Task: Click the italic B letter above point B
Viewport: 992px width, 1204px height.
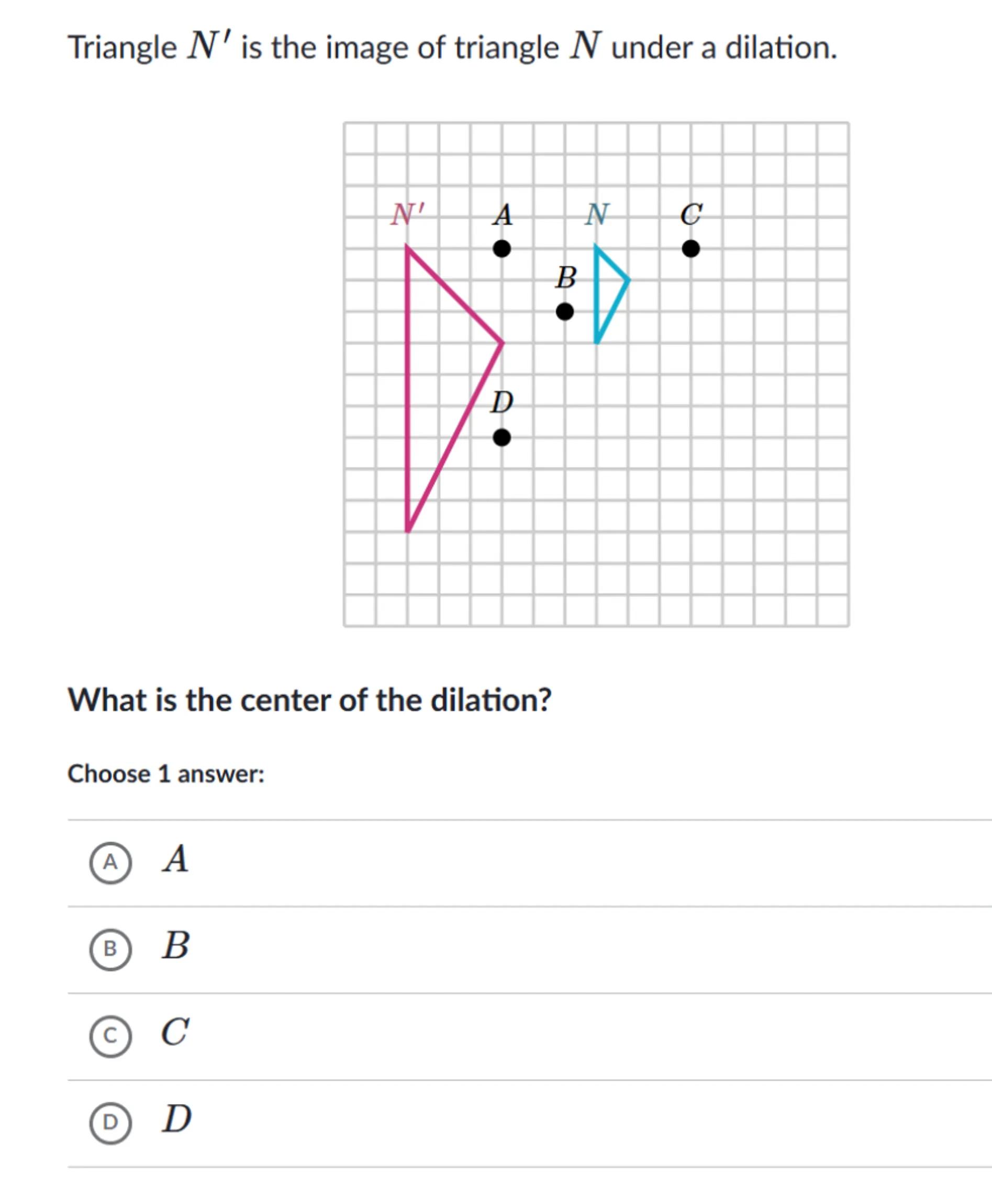Action: pos(566,278)
